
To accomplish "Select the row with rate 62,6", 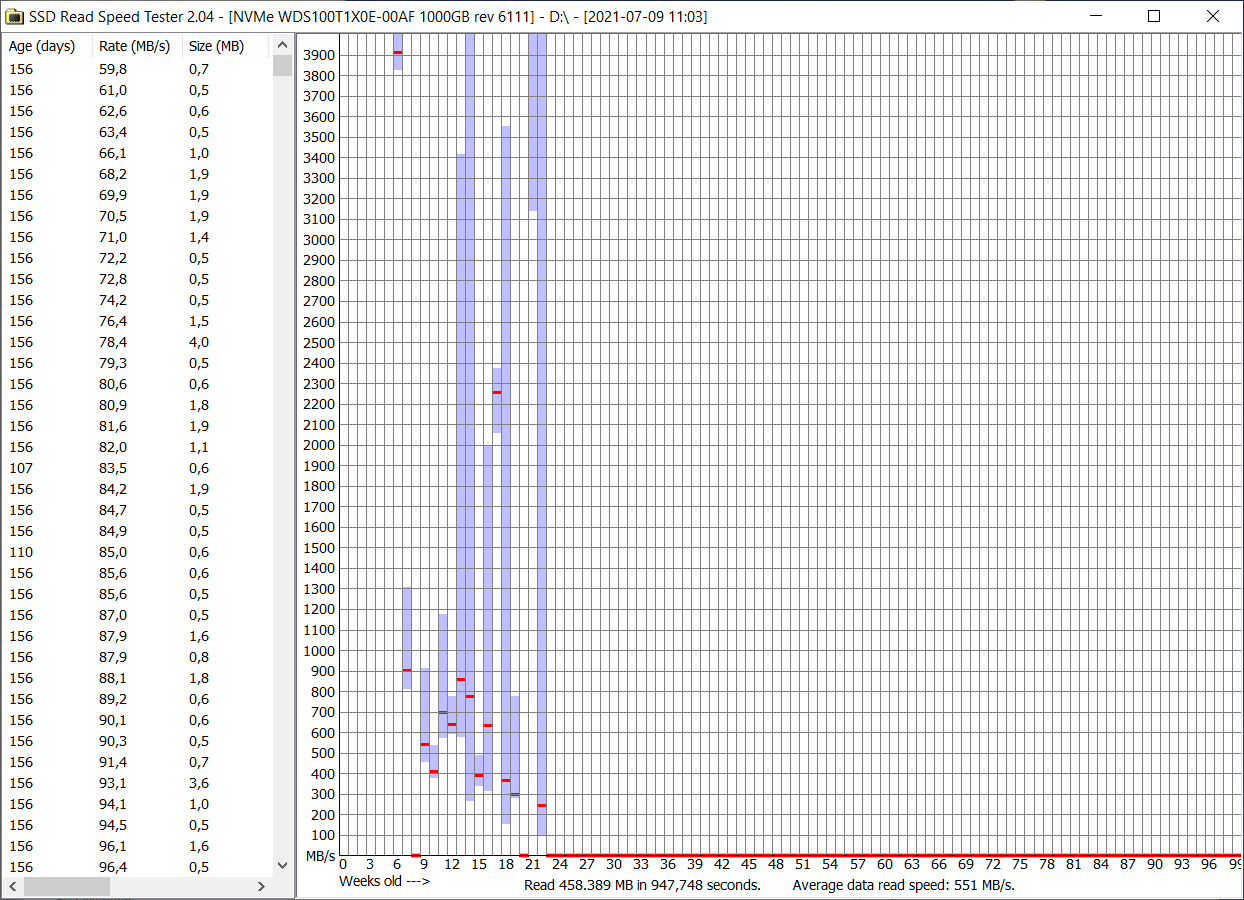I will (x=137, y=111).
